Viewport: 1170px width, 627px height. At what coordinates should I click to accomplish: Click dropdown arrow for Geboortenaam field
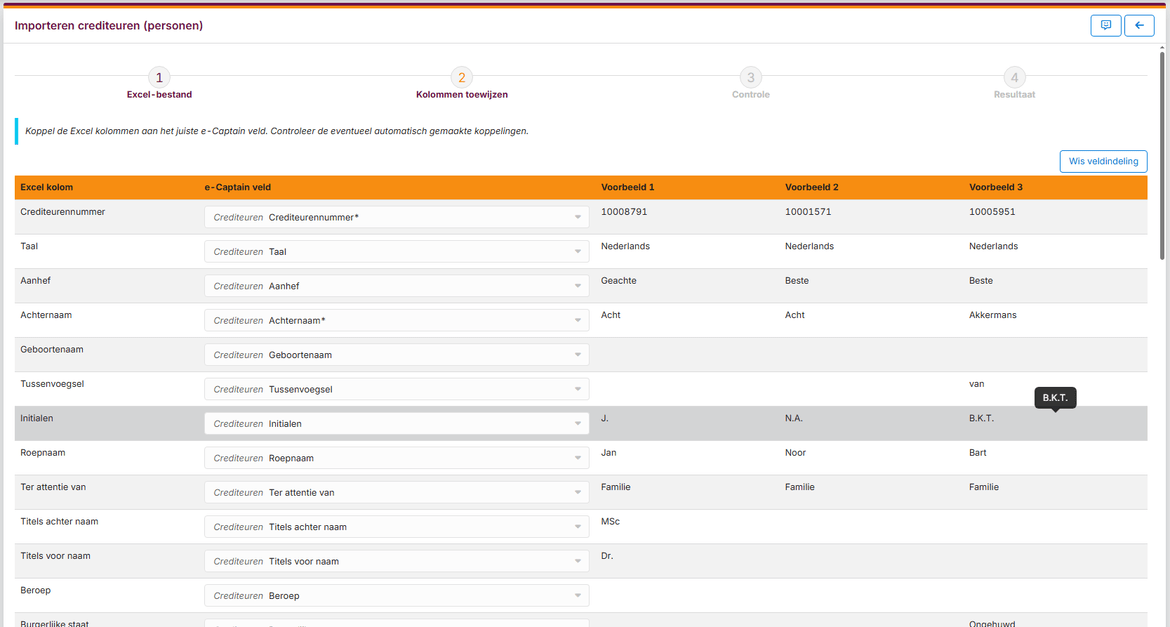click(x=577, y=355)
